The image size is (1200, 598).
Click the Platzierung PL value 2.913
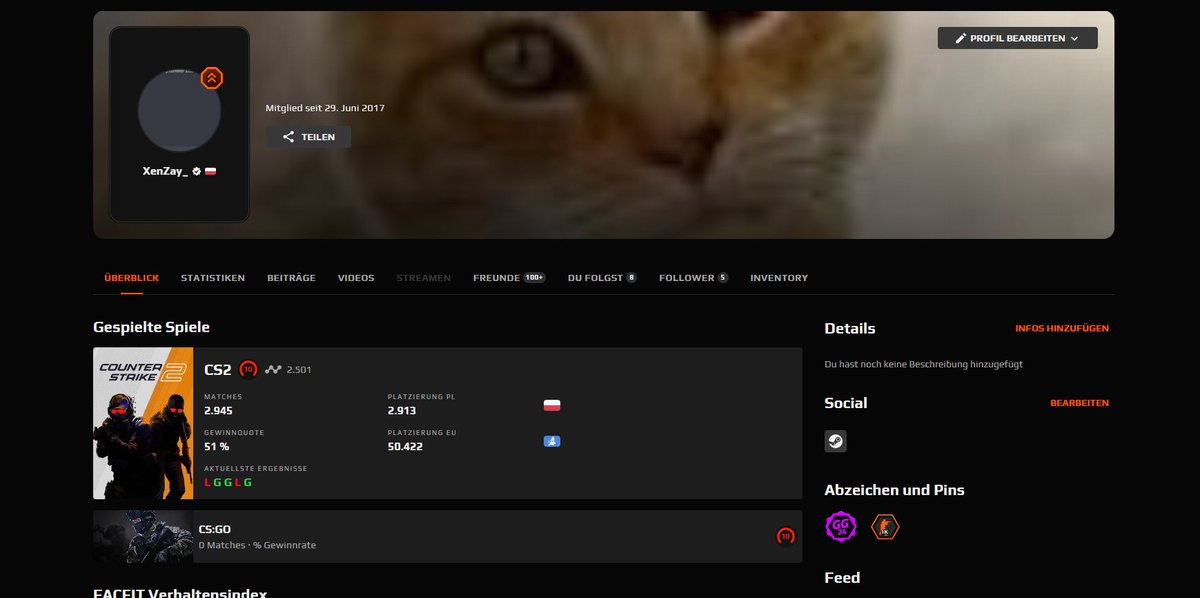(x=402, y=411)
